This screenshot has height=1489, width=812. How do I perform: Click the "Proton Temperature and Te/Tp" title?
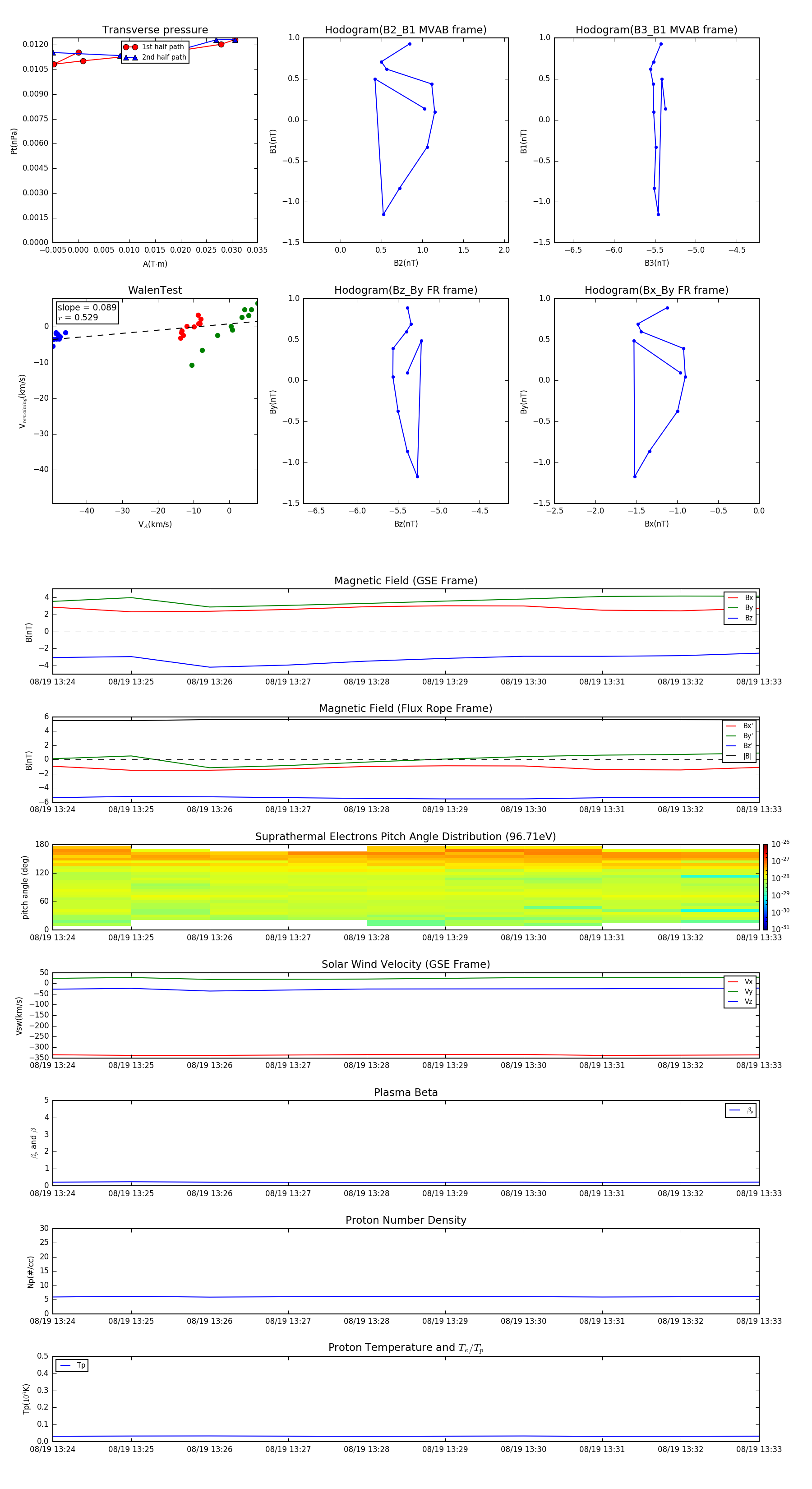(x=406, y=1348)
